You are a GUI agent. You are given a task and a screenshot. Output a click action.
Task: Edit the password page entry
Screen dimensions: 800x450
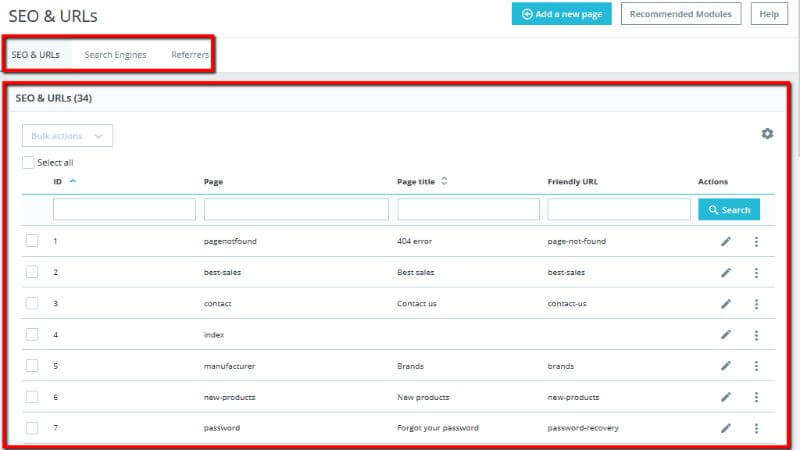click(726, 428)
